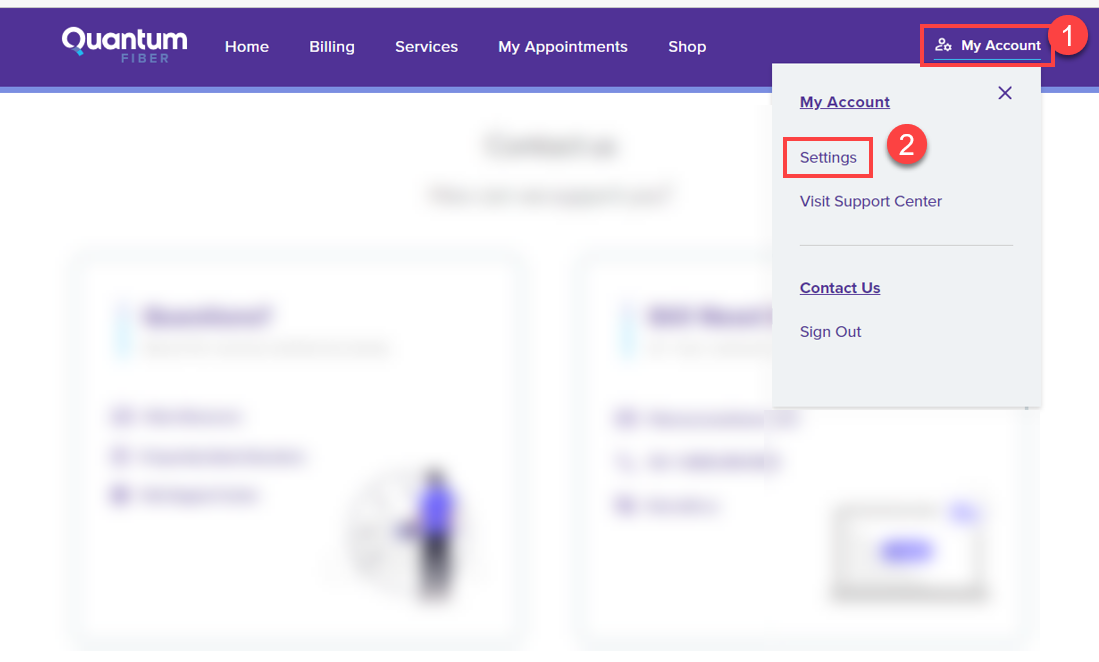
Task: Open the My Account dropdown
Action: tap(987, 45)
